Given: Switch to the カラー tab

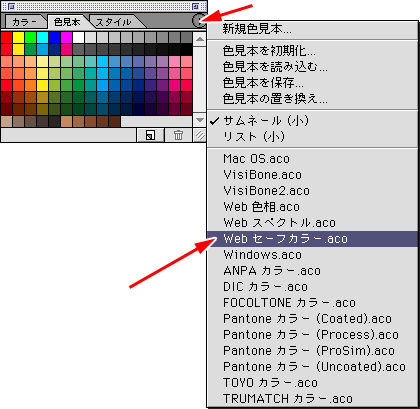Looking at the screenshot, I should (25, 22).
